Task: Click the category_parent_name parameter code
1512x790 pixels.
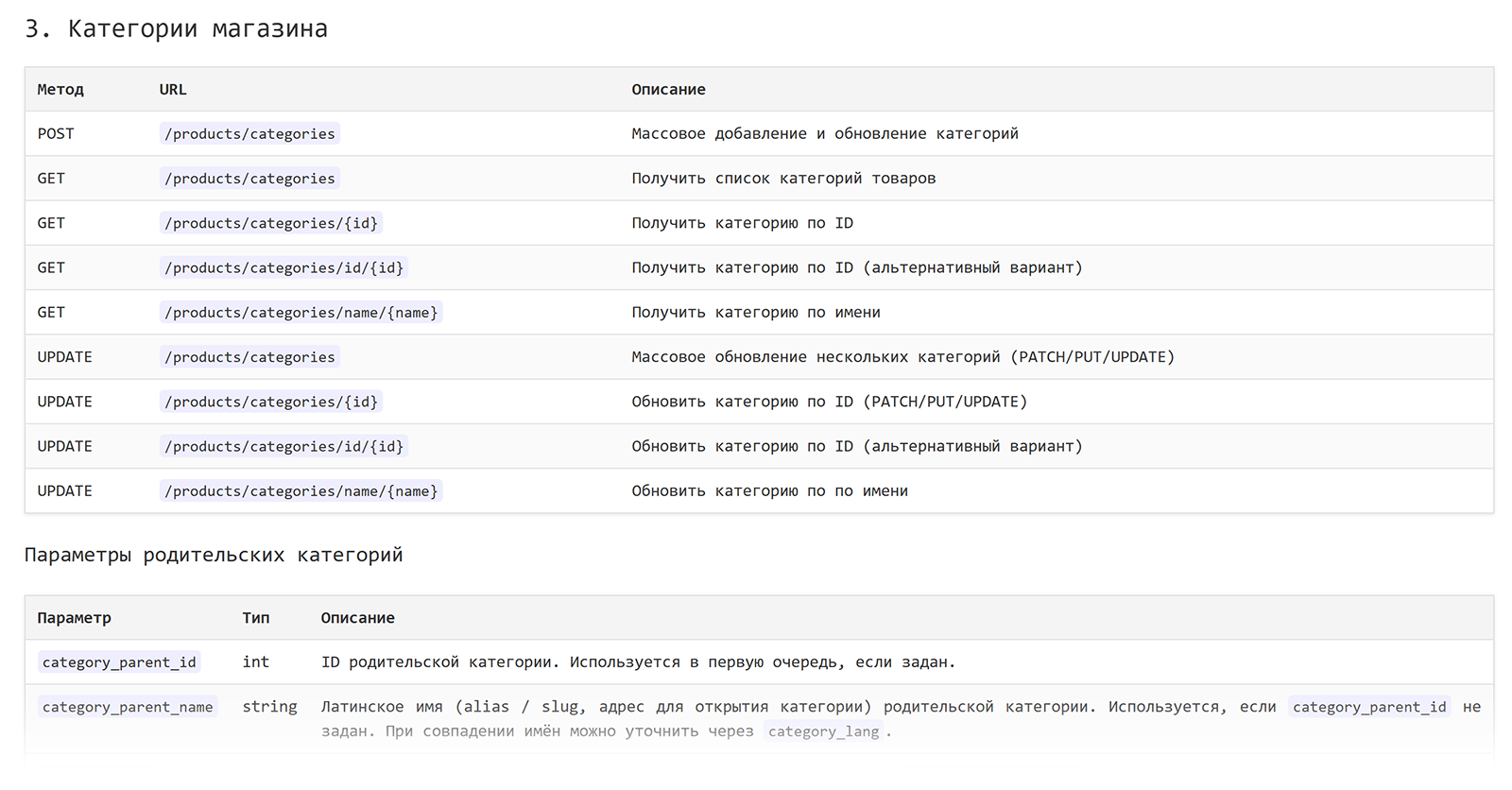Action: click(x=128, y=707)
